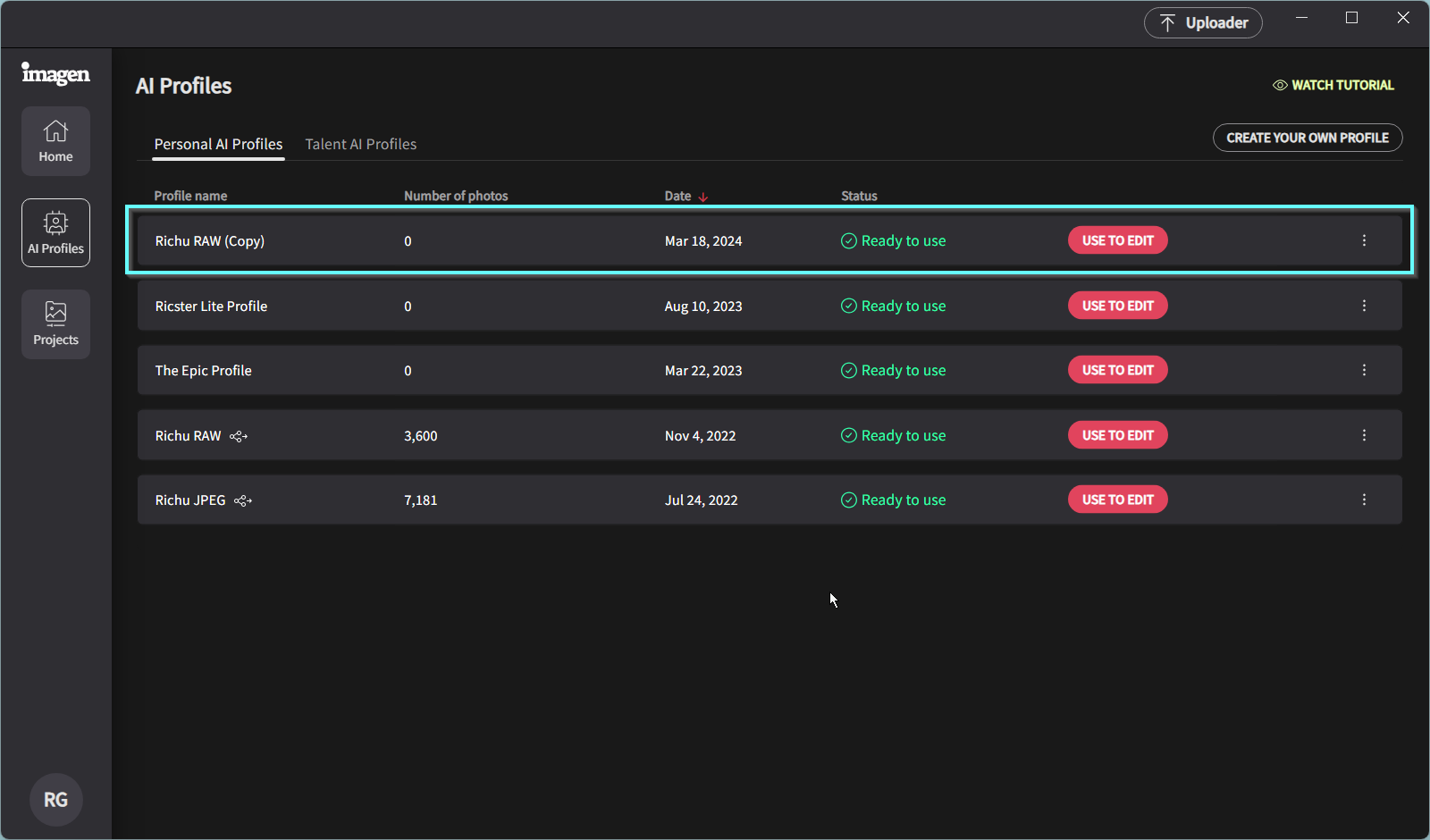Click date Aug 10, 2023
Screen dimensions: 1430x840
click(x=703, y=307)
